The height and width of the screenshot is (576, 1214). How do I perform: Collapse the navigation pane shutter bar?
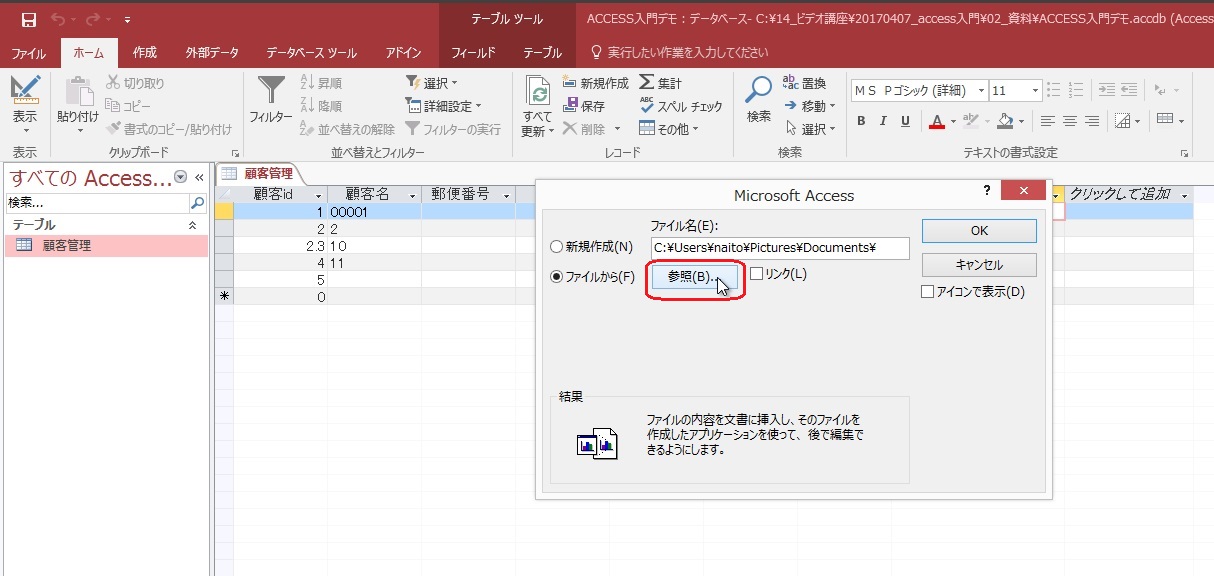click(199, 177)
